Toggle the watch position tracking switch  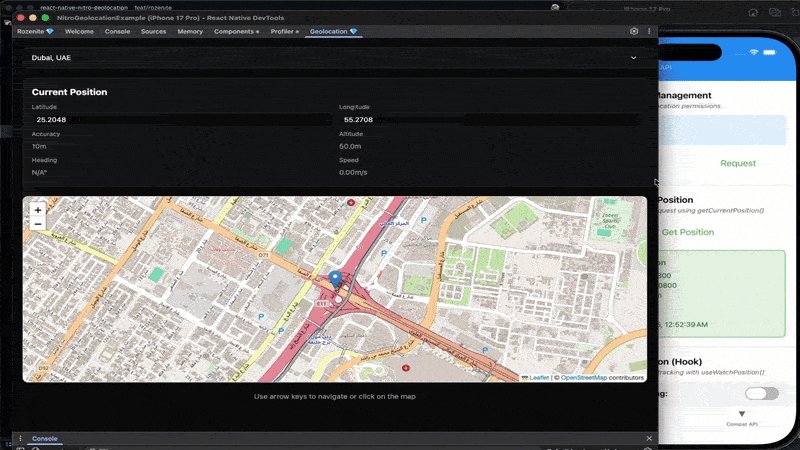(x=761, y=393)
